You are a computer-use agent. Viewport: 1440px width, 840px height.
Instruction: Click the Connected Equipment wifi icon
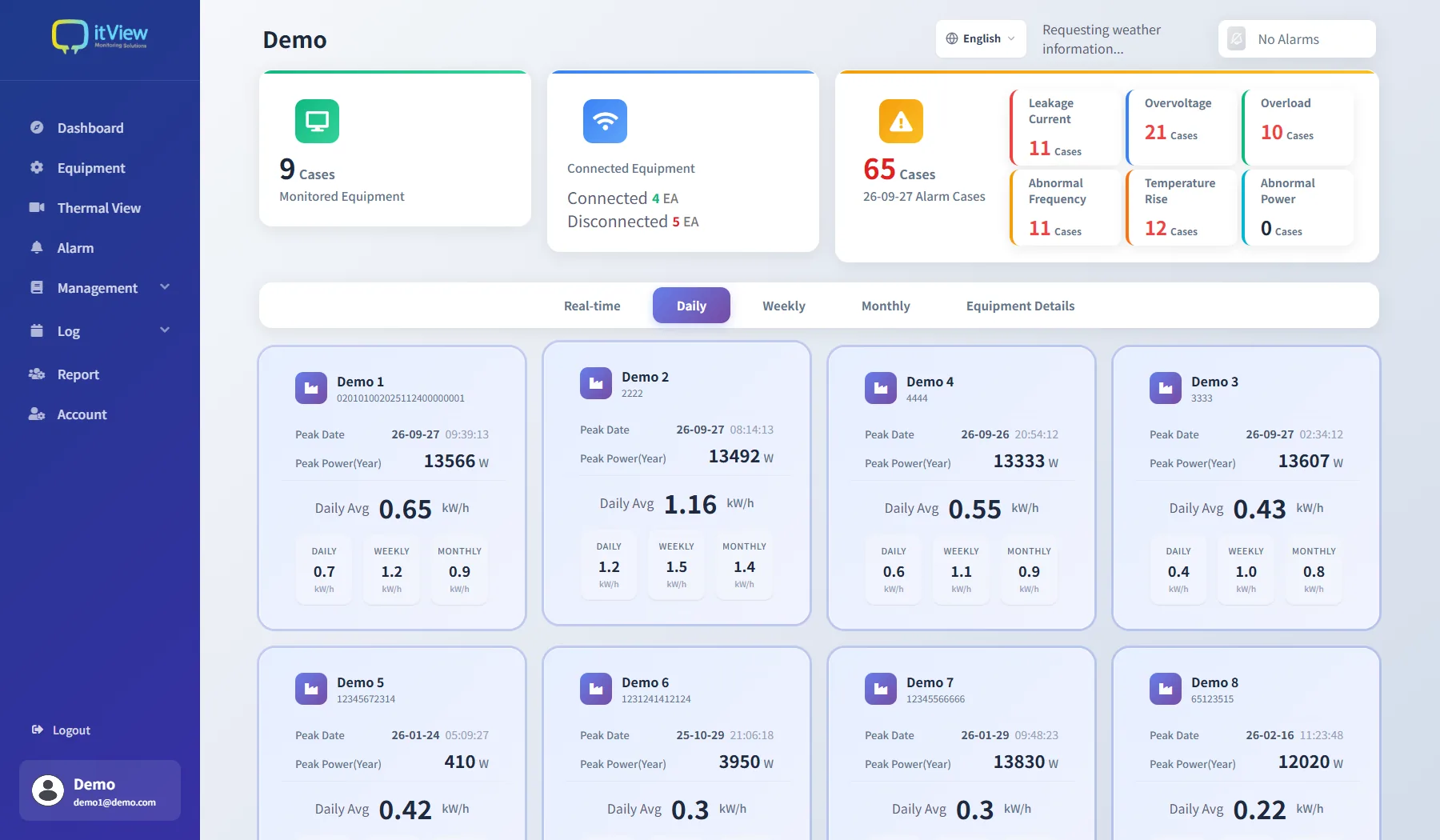click(605, 121)
